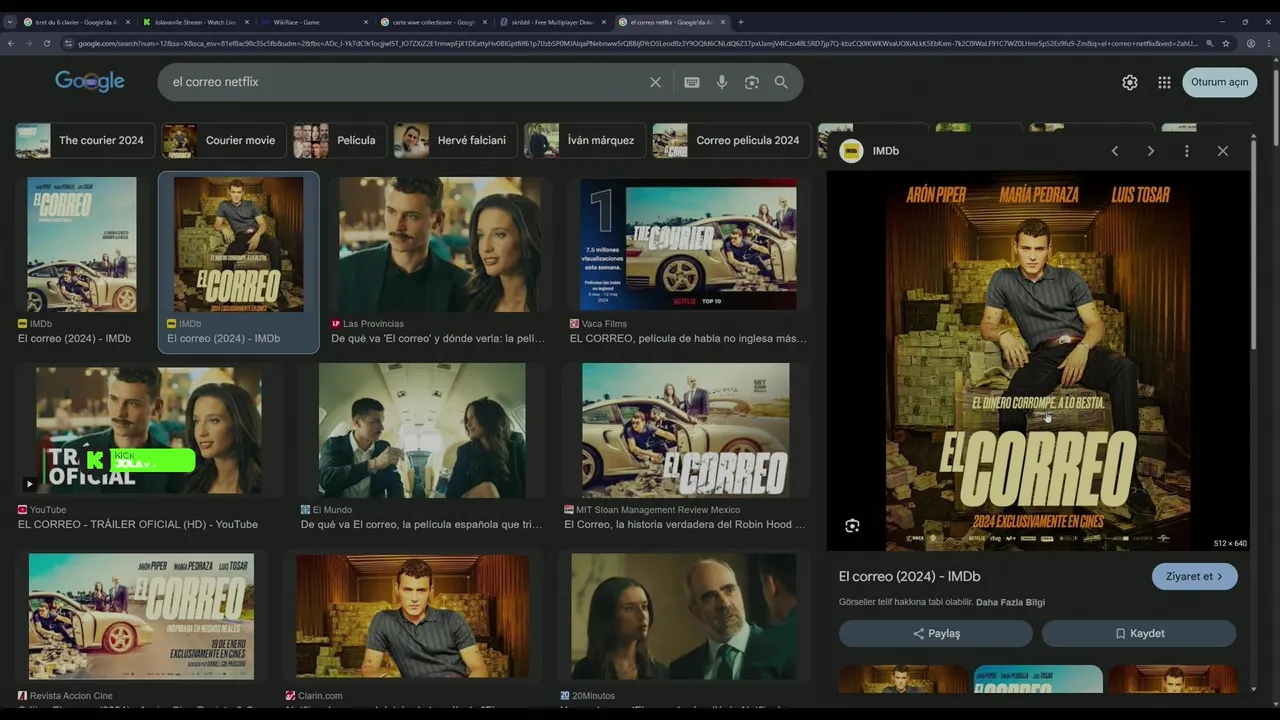Open first related image under Paylaş button
Image resolution: width=1280 pixels, height=720 pixels.
tap(902, 679)
